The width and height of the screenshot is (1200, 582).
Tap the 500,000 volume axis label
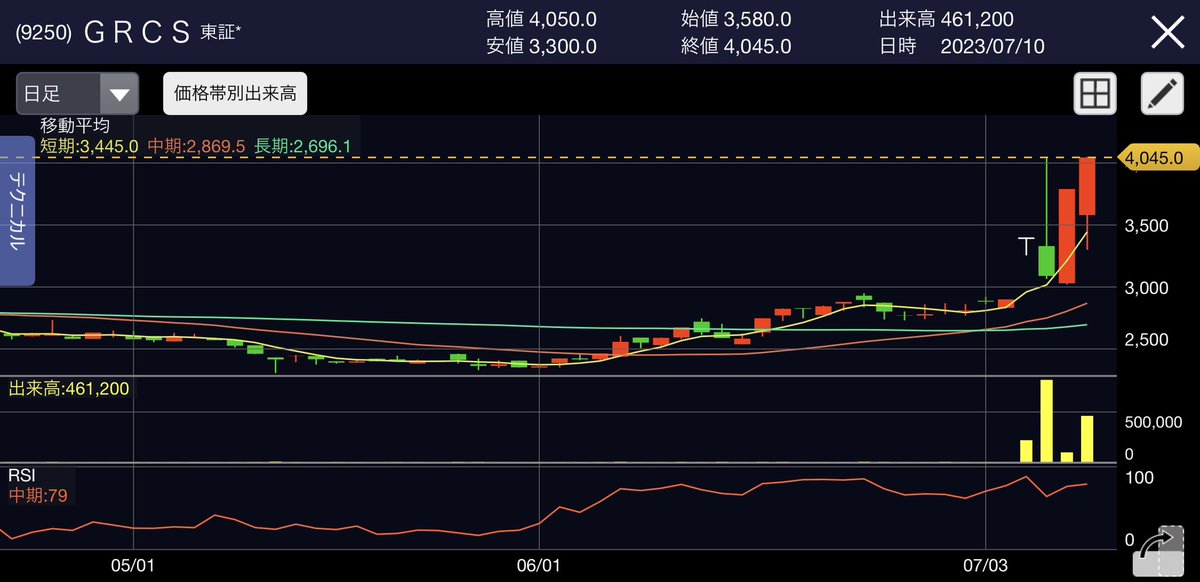click(x=1153, y=423)
